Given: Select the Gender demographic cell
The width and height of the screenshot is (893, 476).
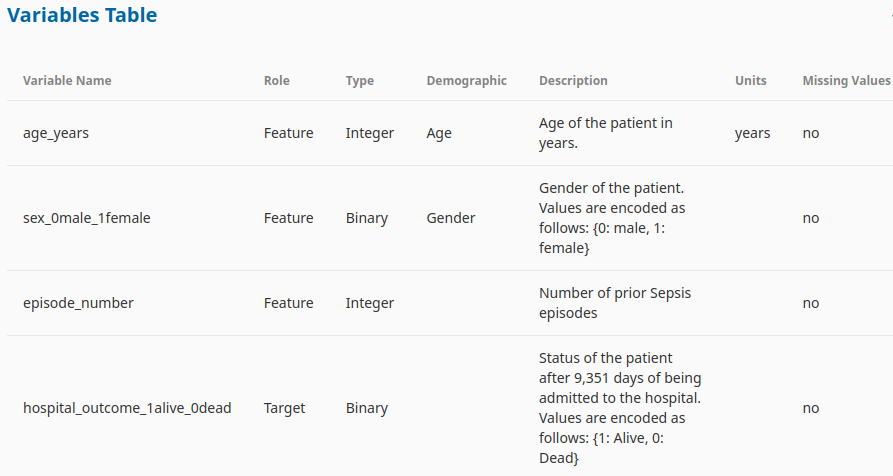Looking at the screenshot, I should 450,218.
